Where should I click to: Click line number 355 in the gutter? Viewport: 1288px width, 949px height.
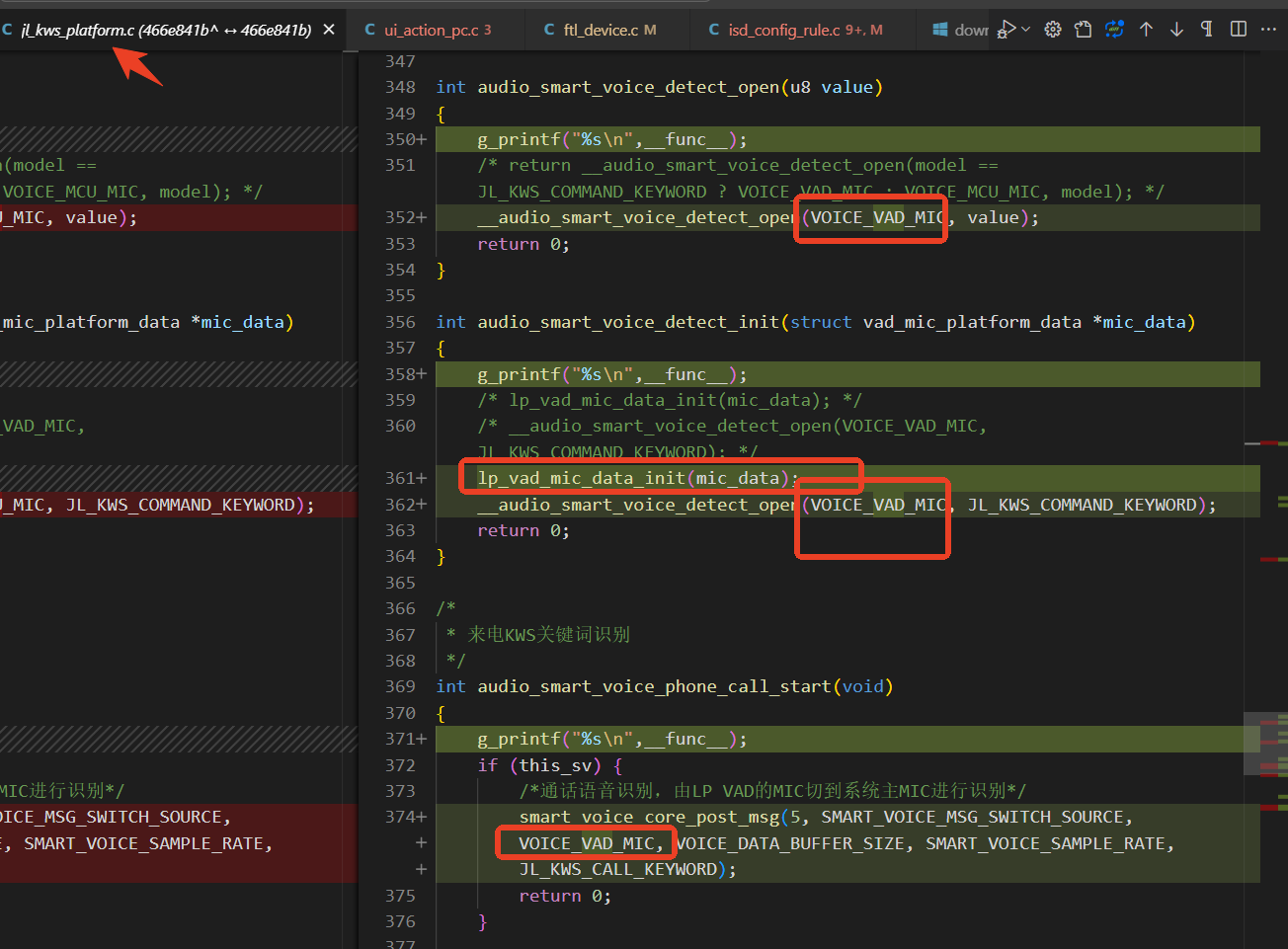tap(400, 295)
